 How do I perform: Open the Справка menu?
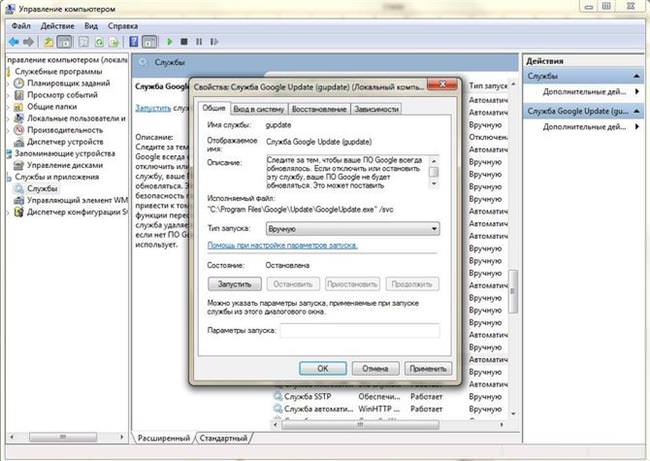123,26
